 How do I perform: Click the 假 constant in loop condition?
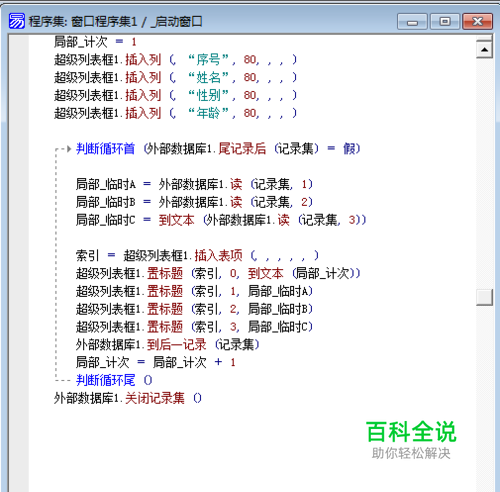click(349, 149)
